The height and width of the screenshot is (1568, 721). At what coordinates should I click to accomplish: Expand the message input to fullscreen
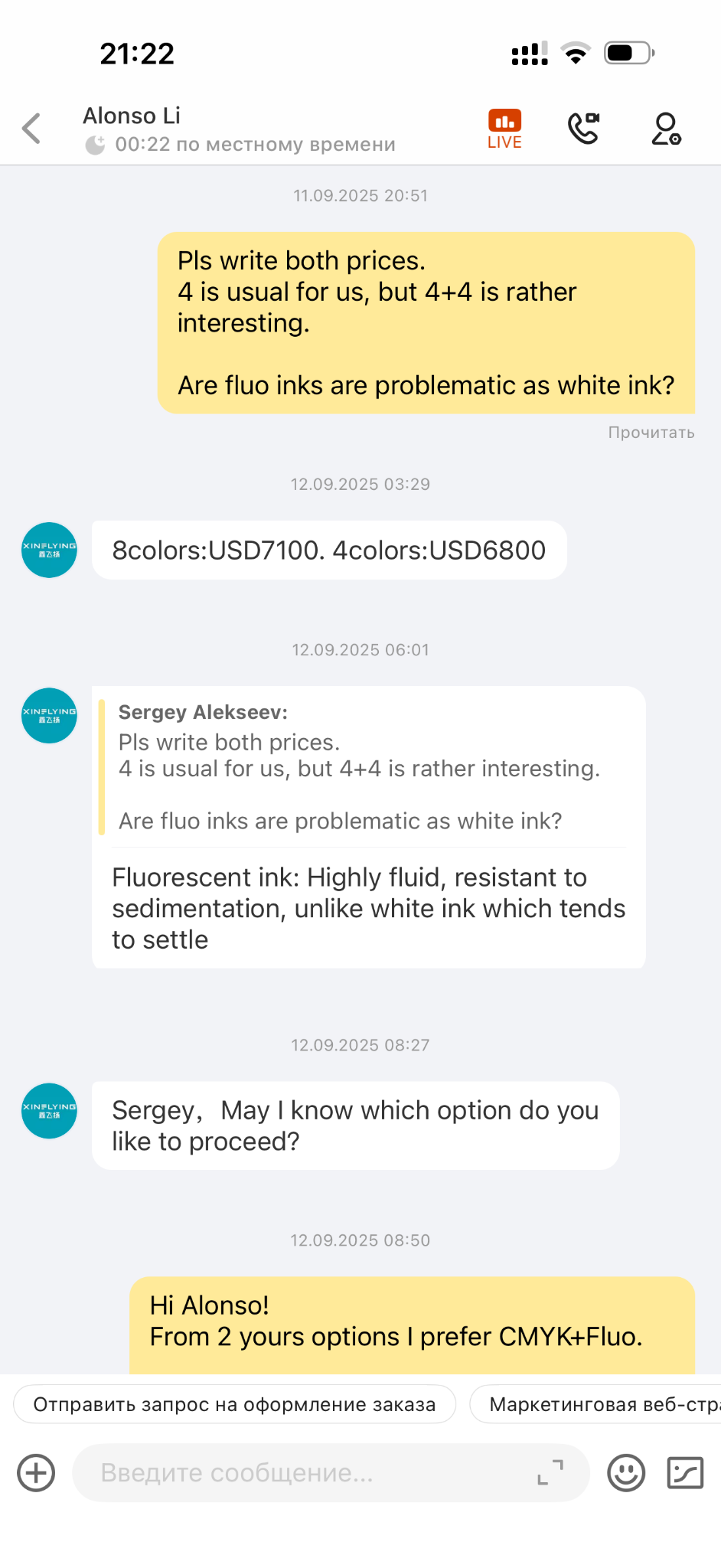550,1472
